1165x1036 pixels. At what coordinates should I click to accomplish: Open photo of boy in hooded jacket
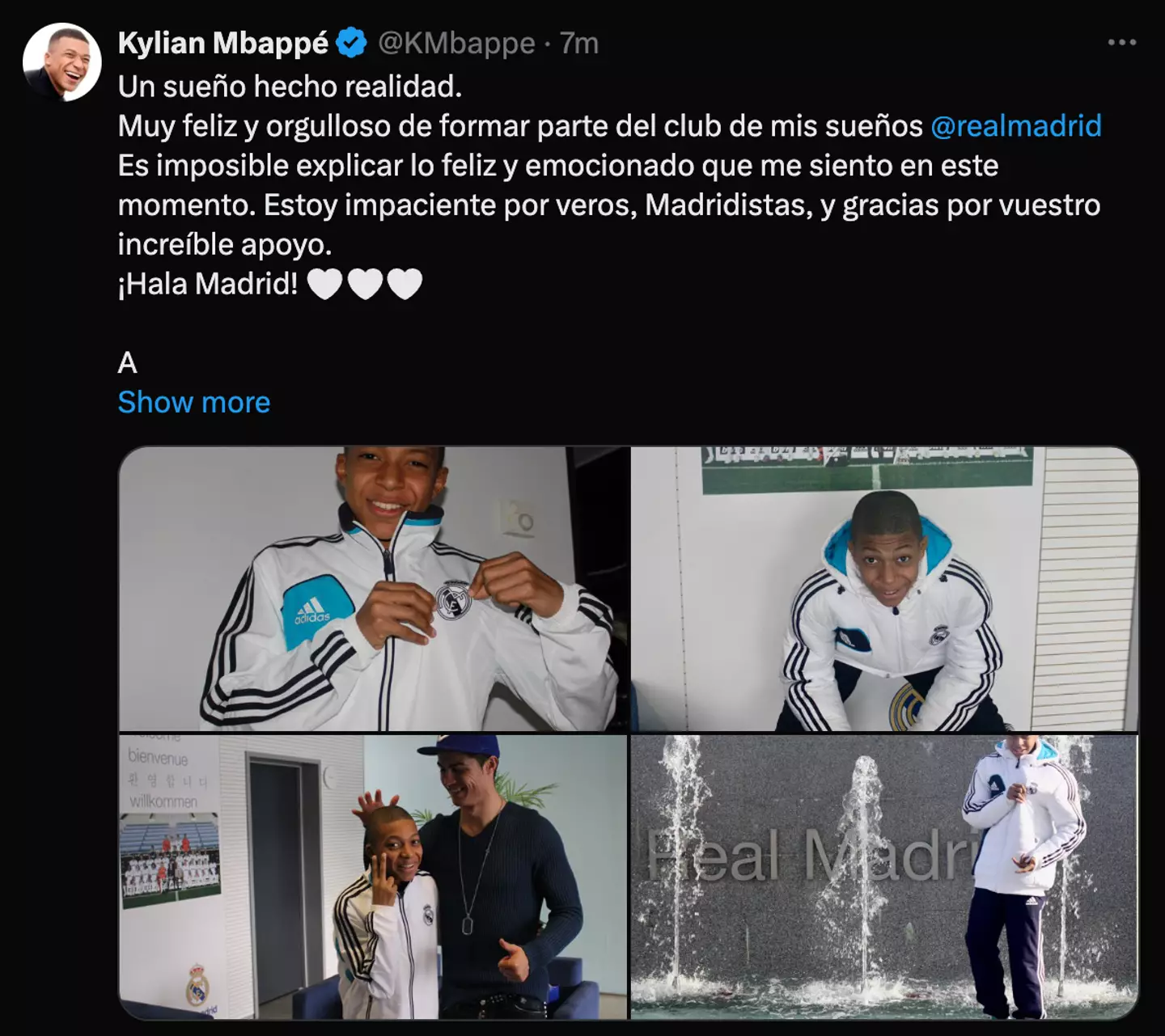(x=884, y=589)
